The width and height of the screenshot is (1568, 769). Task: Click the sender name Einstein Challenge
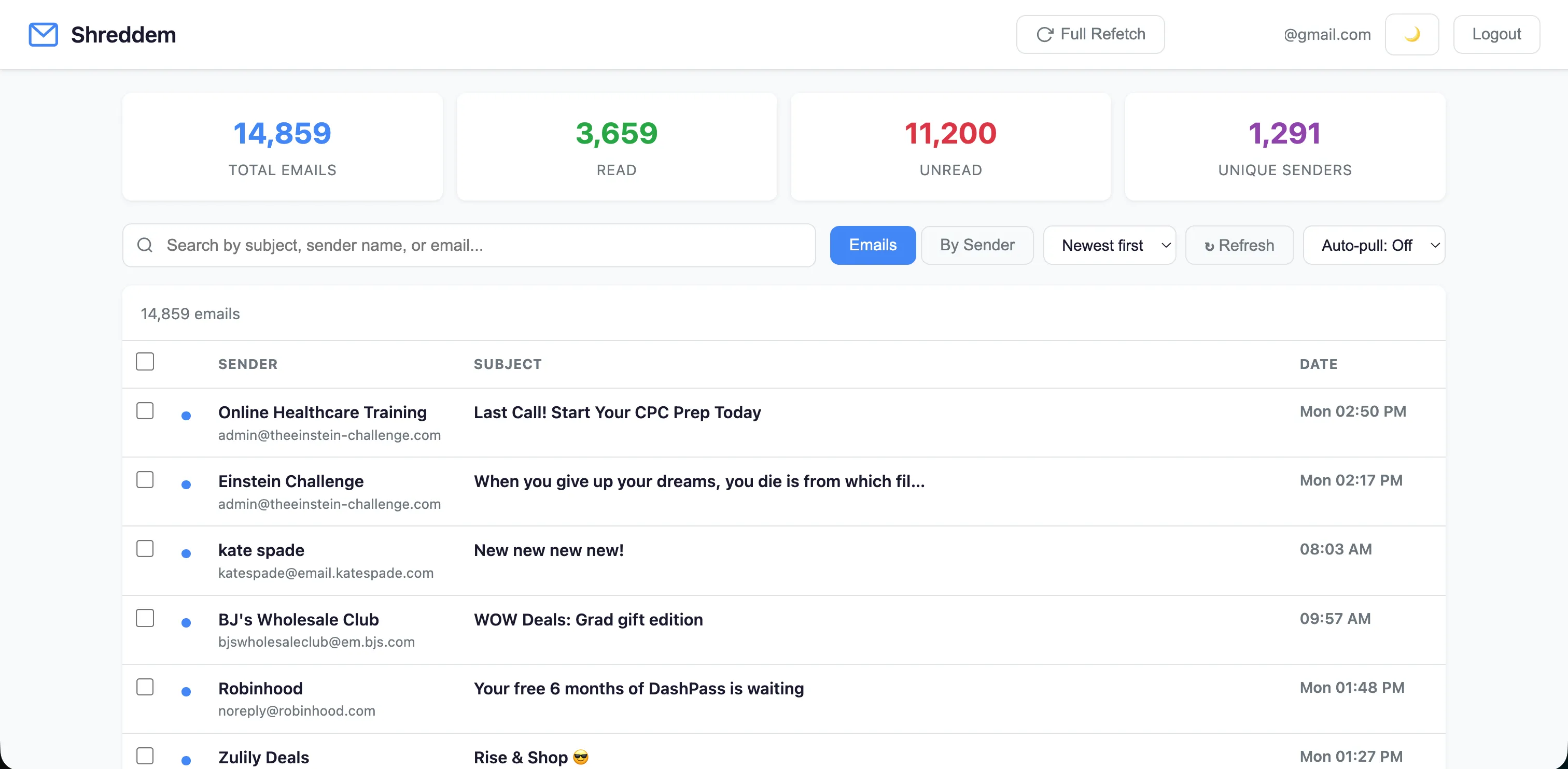click(x=291, y=481)
